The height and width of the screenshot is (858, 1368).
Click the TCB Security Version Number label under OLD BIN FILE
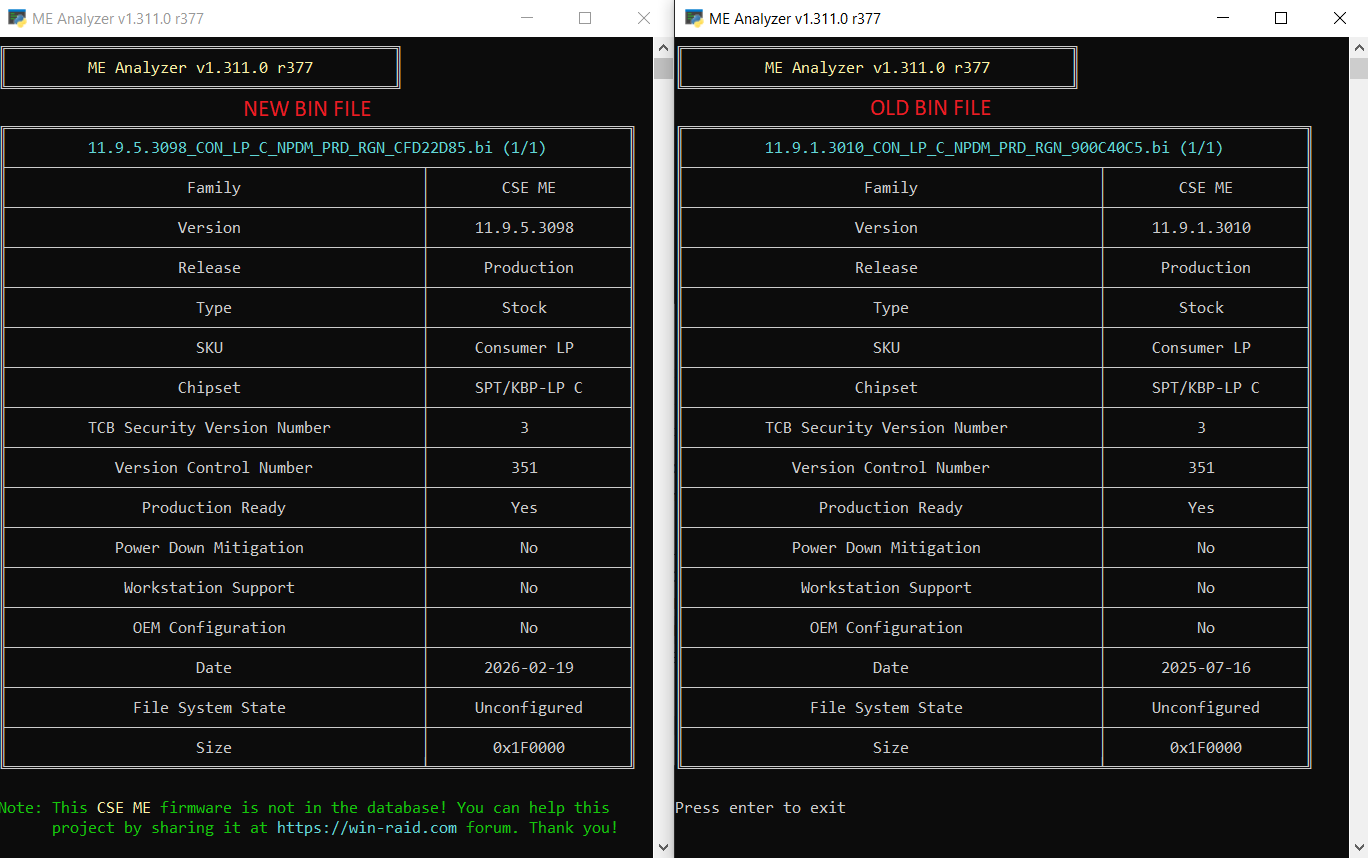pyautogui.click(x=886, y=428)
